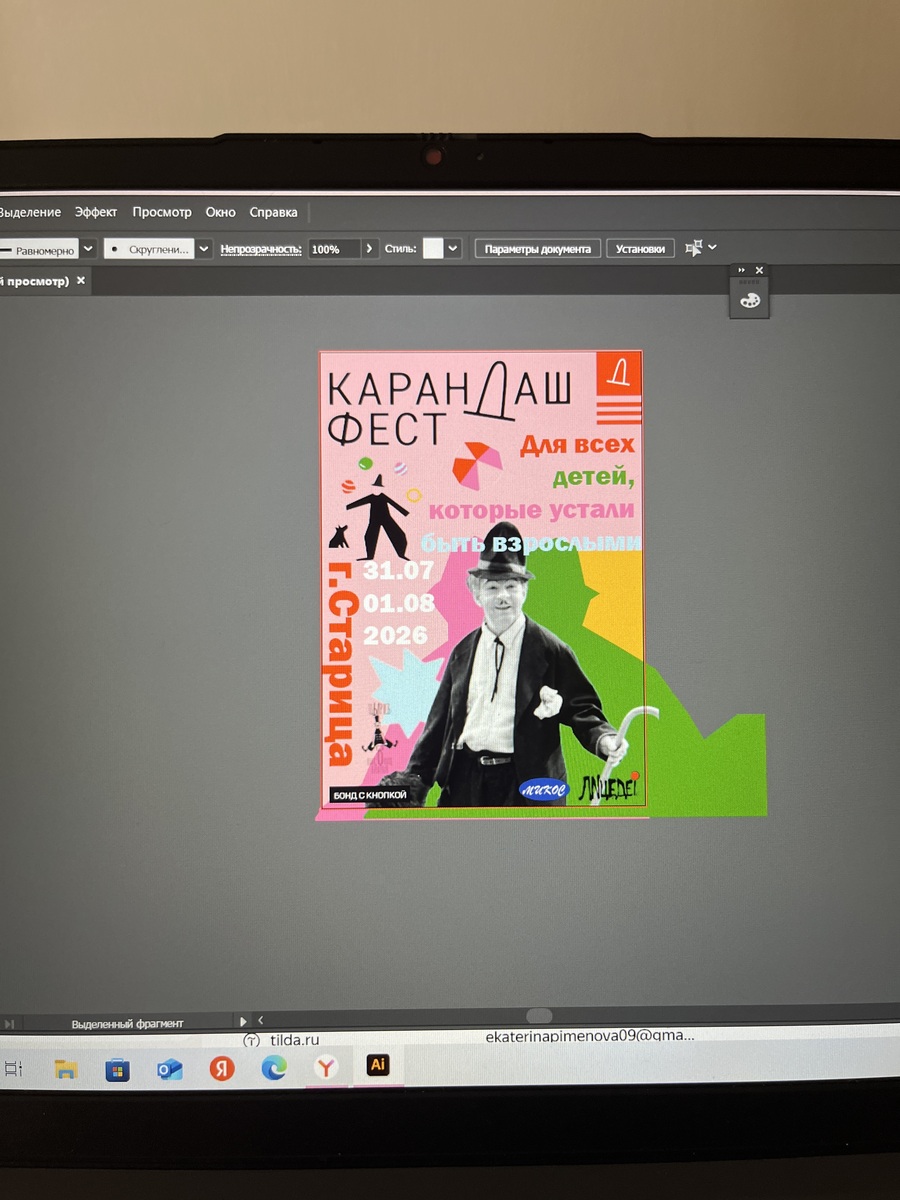Image resolution: width=900 pixels, height=1200 pixels.
Task: Expand the opacity value arrow
Action: coord(370,249)
